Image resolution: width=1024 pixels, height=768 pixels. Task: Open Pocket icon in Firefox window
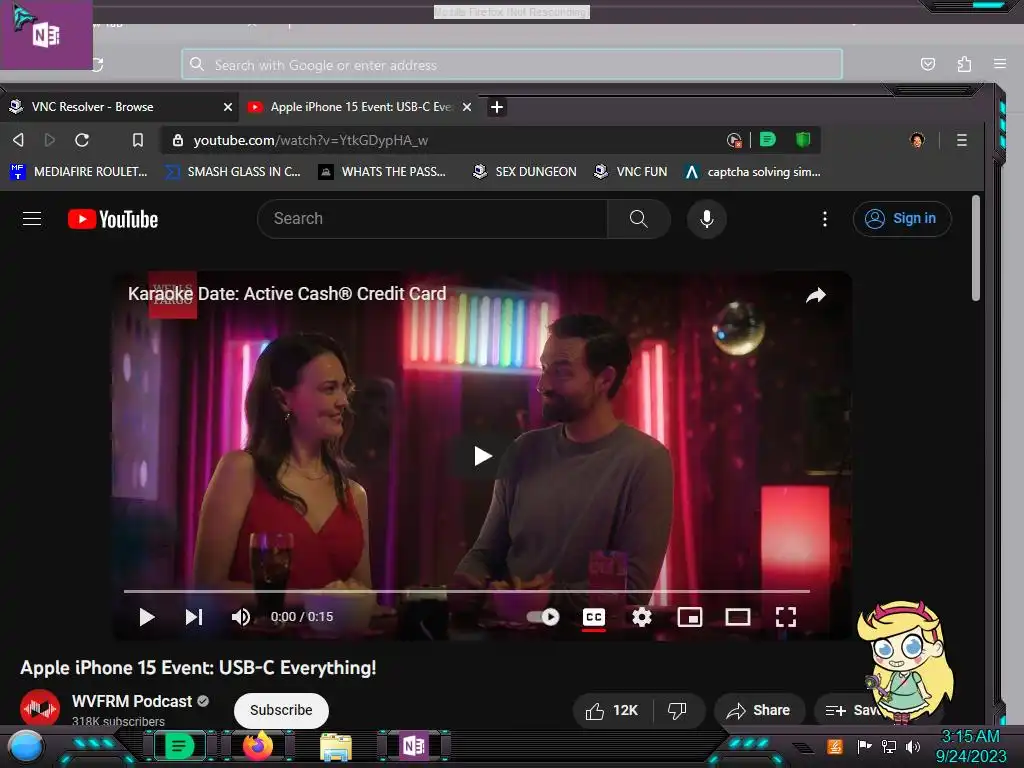tap(927, 64)
